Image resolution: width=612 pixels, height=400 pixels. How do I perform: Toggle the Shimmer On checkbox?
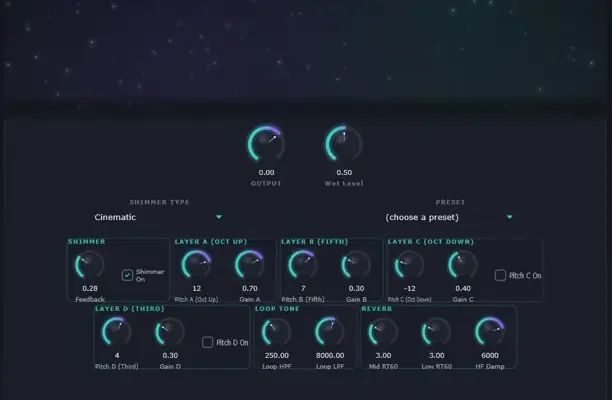pyautogui.click(x=127, y=275)
